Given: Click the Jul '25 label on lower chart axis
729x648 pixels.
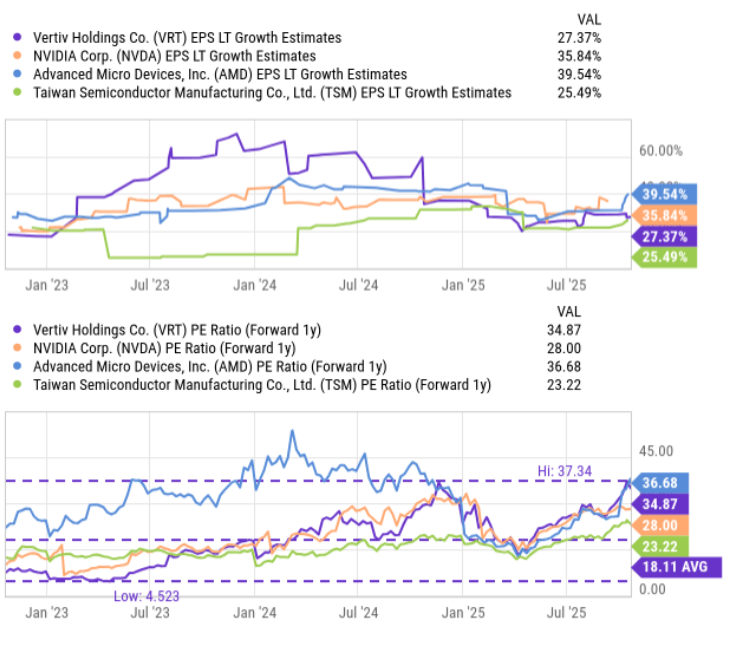Looking at the screenshot, I should point(566,613).
